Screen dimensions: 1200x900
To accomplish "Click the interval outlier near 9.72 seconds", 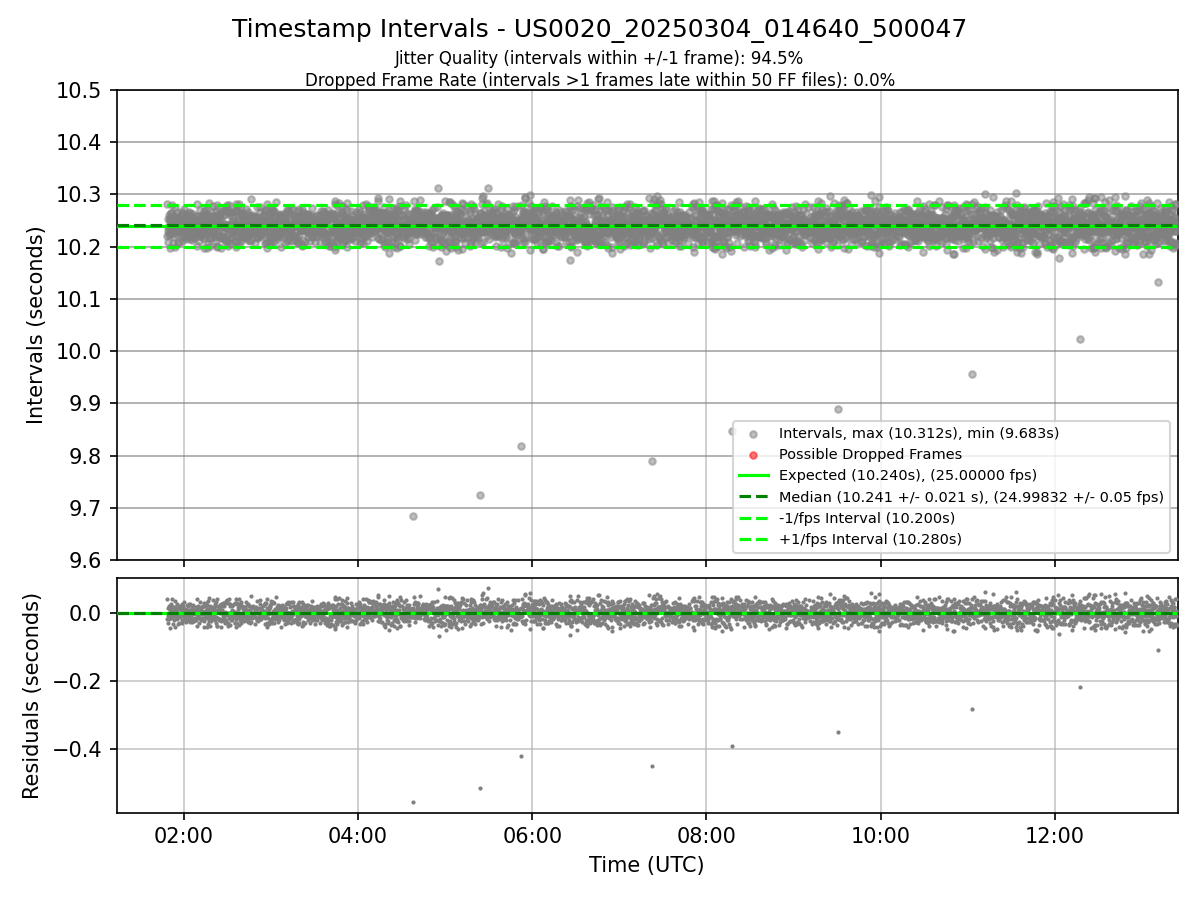I will click(x=480, y=495).
